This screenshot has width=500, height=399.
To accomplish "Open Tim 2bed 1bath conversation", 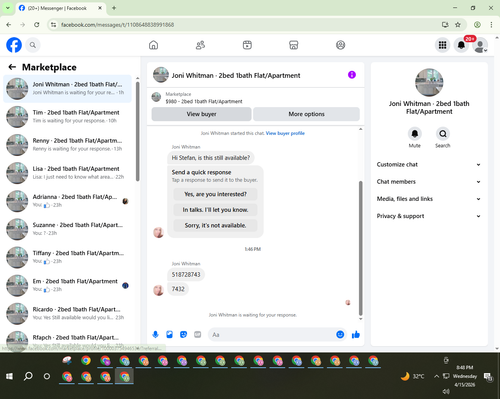I will click(x=67, y=117).
